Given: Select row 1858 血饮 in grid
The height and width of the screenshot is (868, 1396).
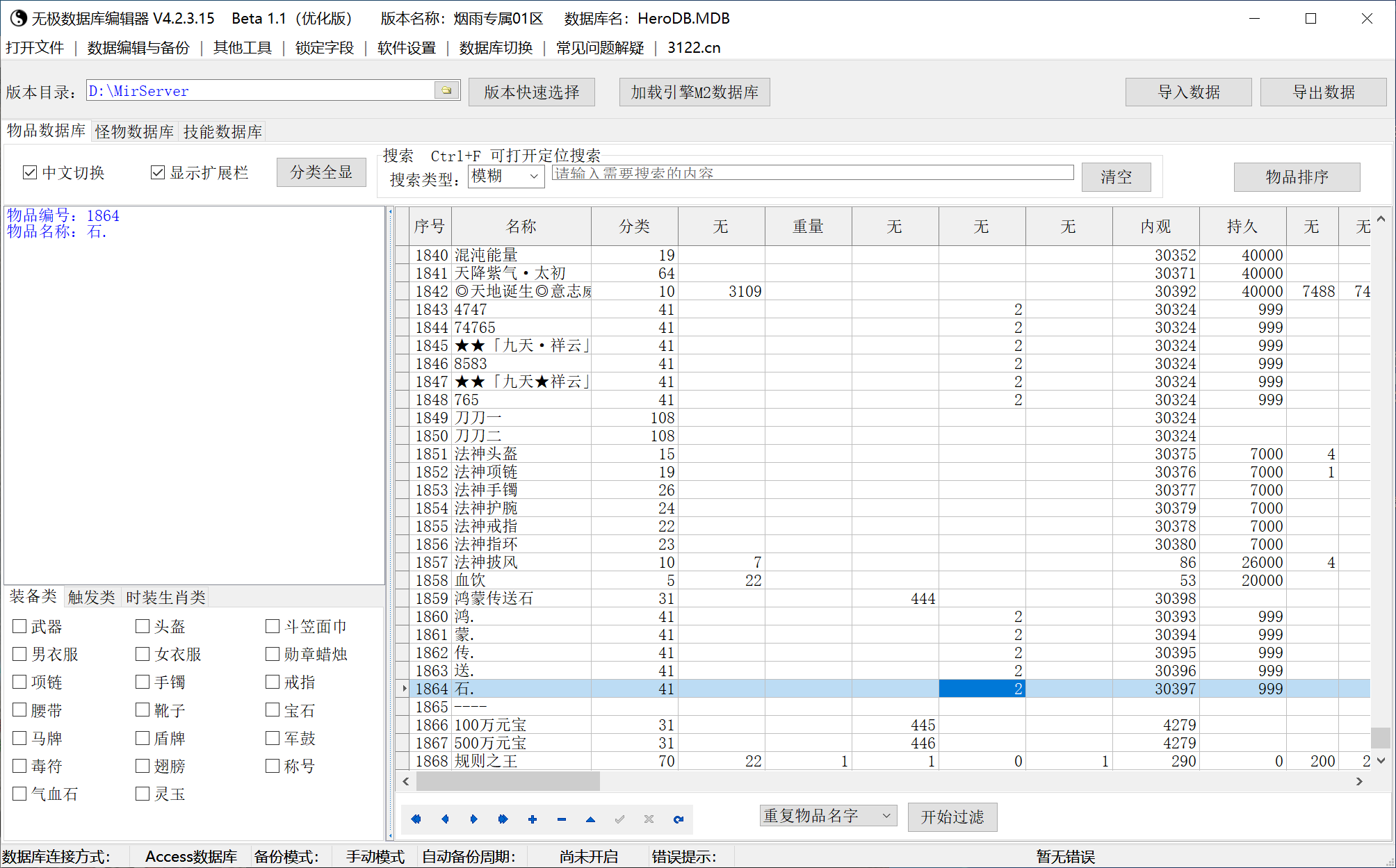Looking at the screenshot, I should pyautogui.click(x=883, y=580).
